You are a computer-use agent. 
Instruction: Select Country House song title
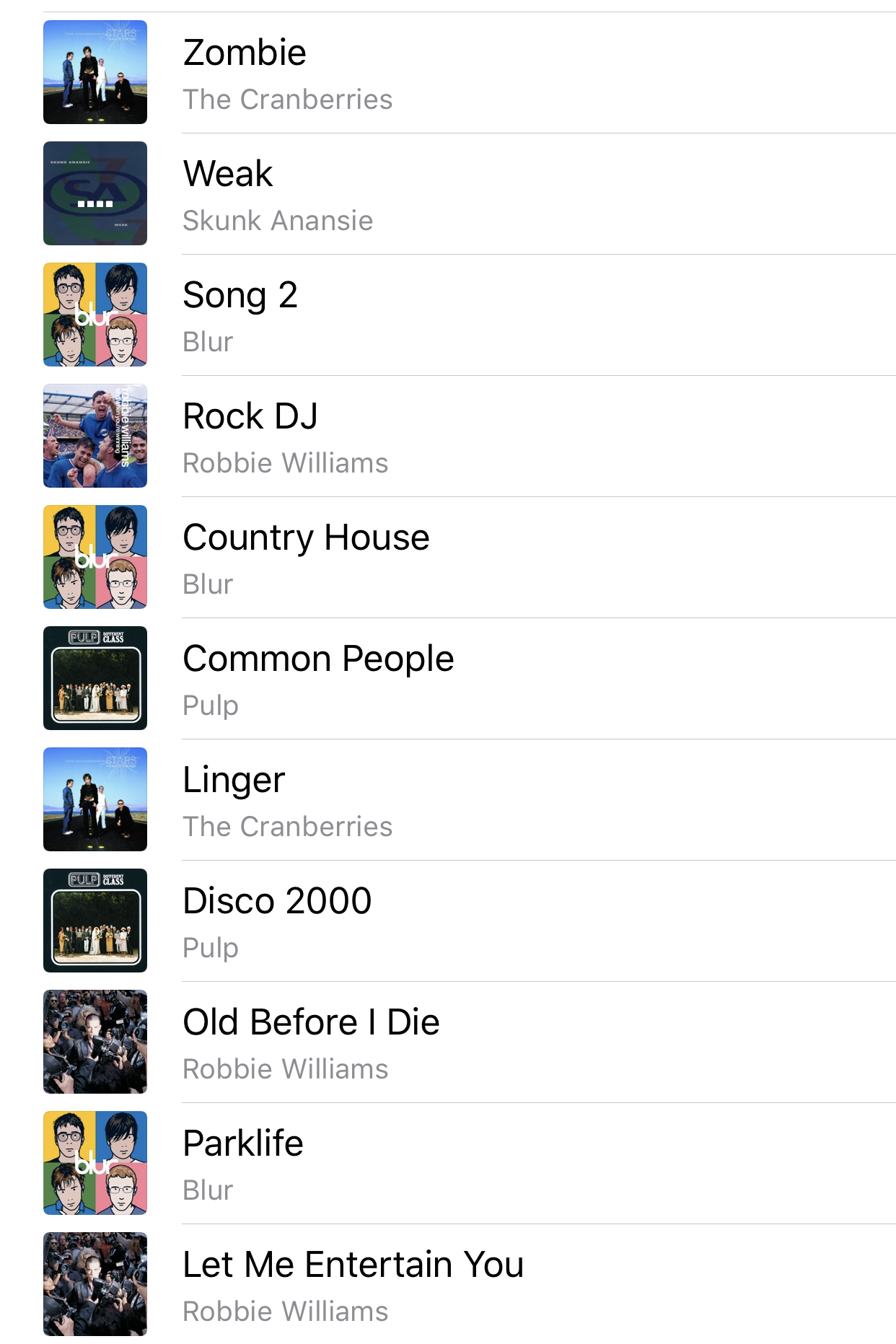(x=306, y=539)
